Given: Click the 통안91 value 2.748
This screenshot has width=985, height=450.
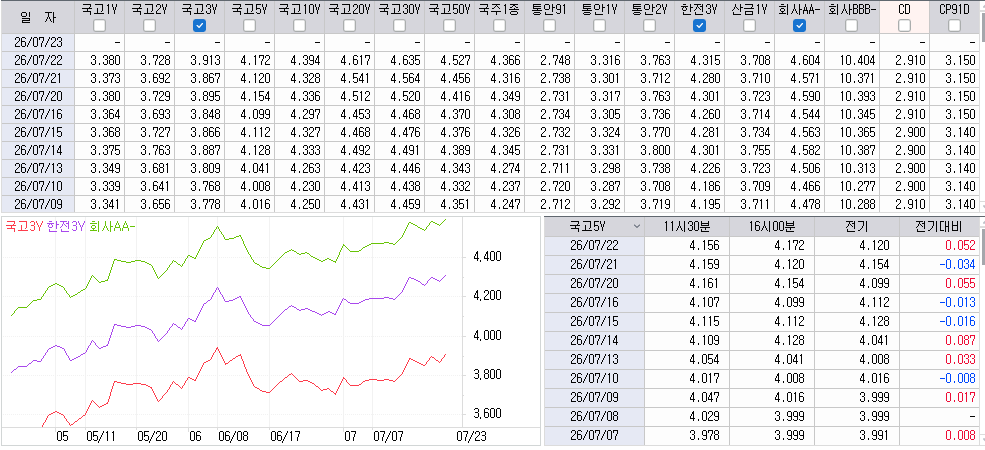Looking at the screenshot, I should pyautogui.click(x=556, y=60).
